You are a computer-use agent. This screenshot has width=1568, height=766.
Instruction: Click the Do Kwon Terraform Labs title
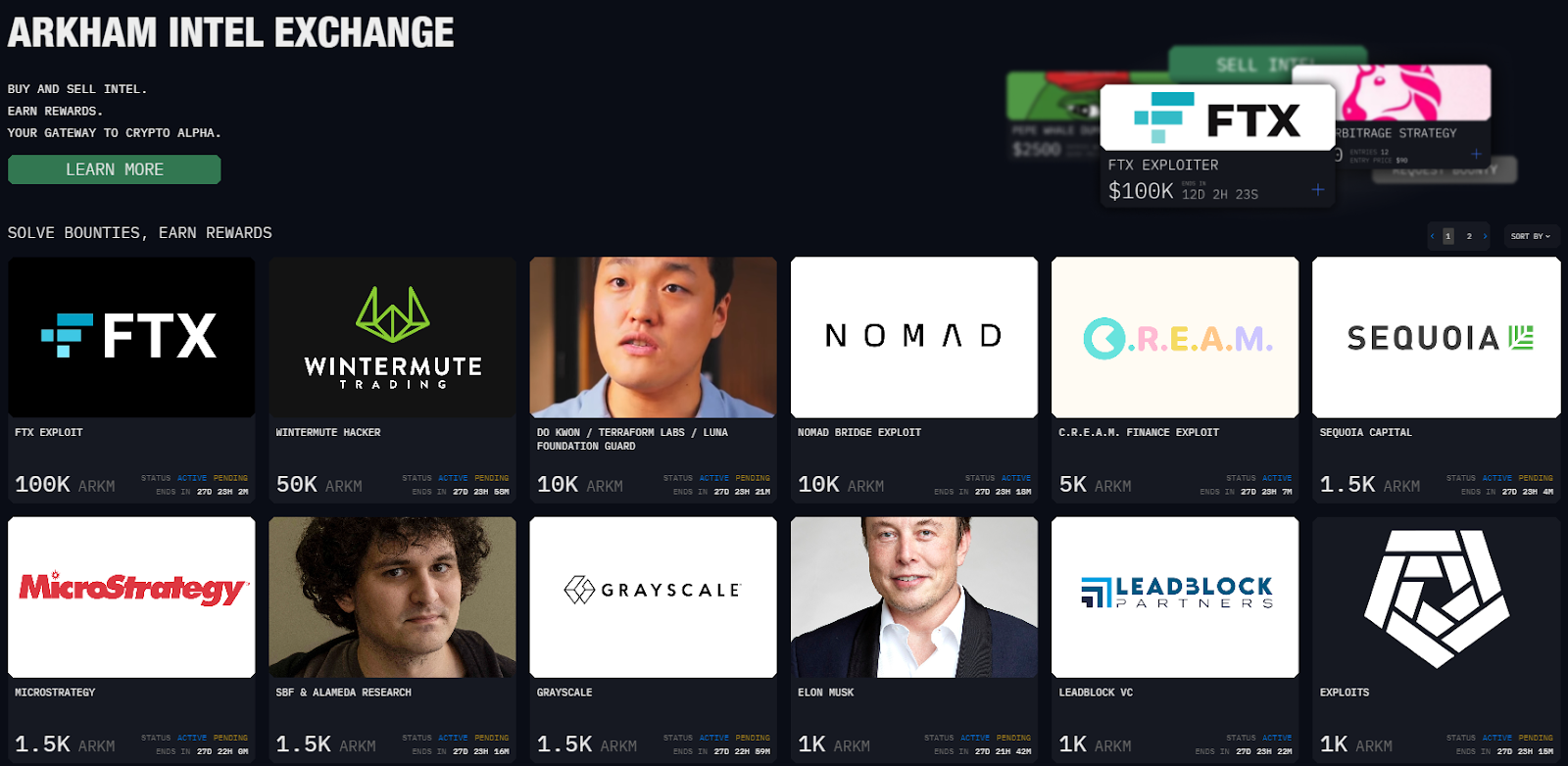pyautogui.click(x=632, y=439)
